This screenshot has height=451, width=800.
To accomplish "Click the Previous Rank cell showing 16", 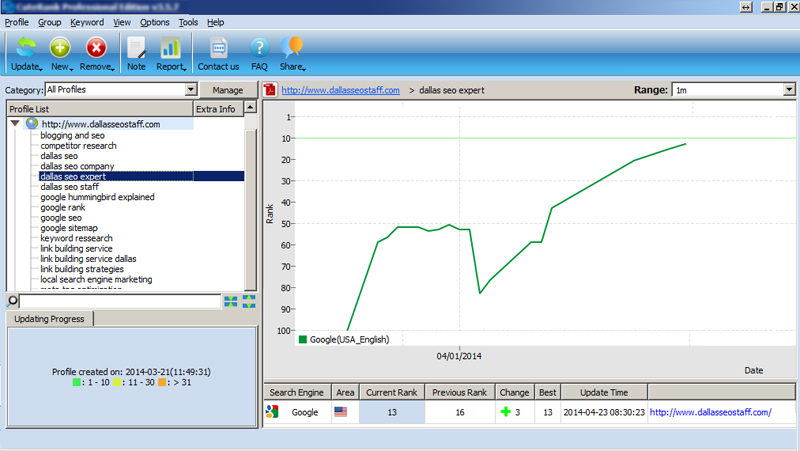I will coord(460,412).
